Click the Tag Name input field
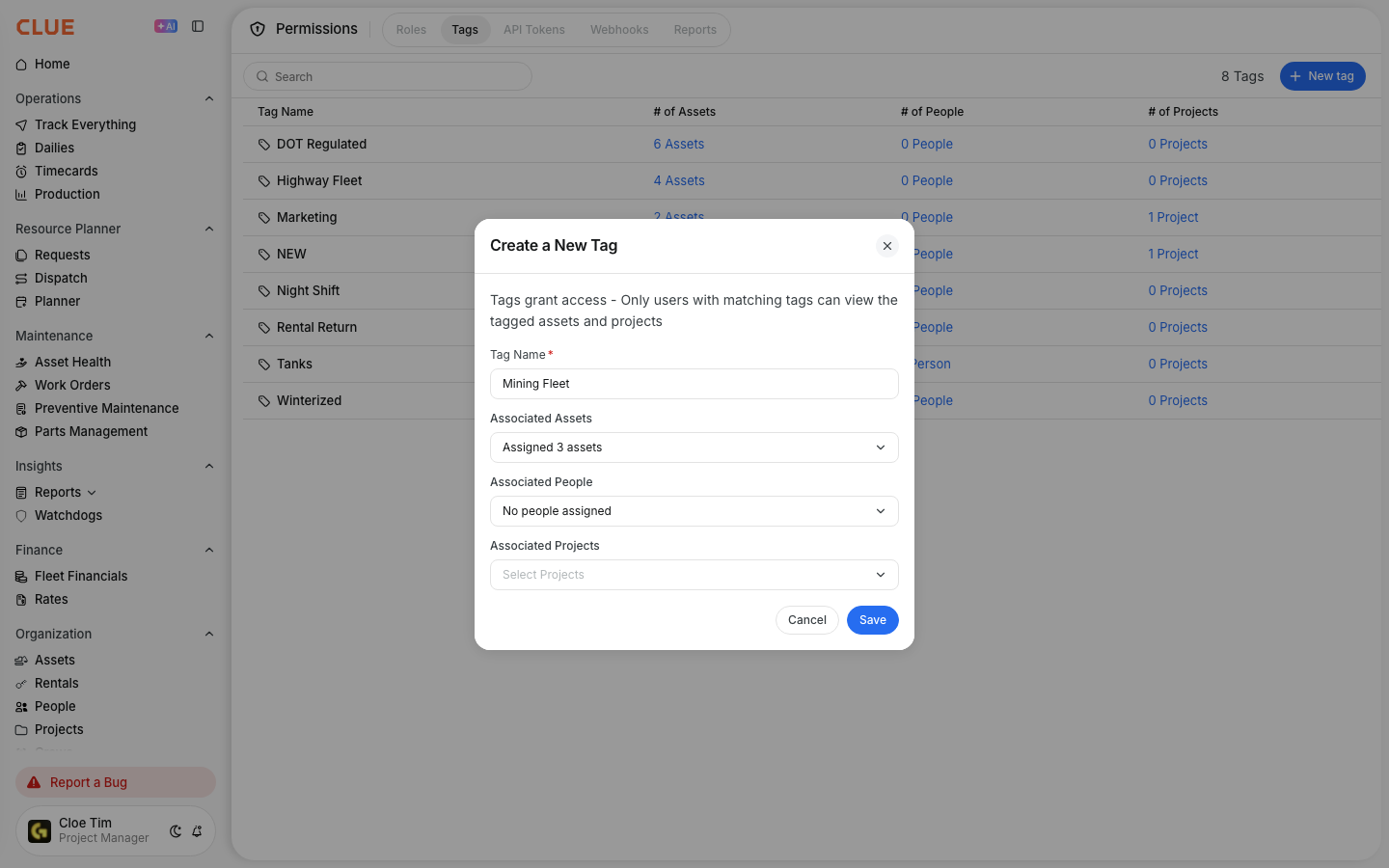 pyautogui.click(x=694, y=384)
